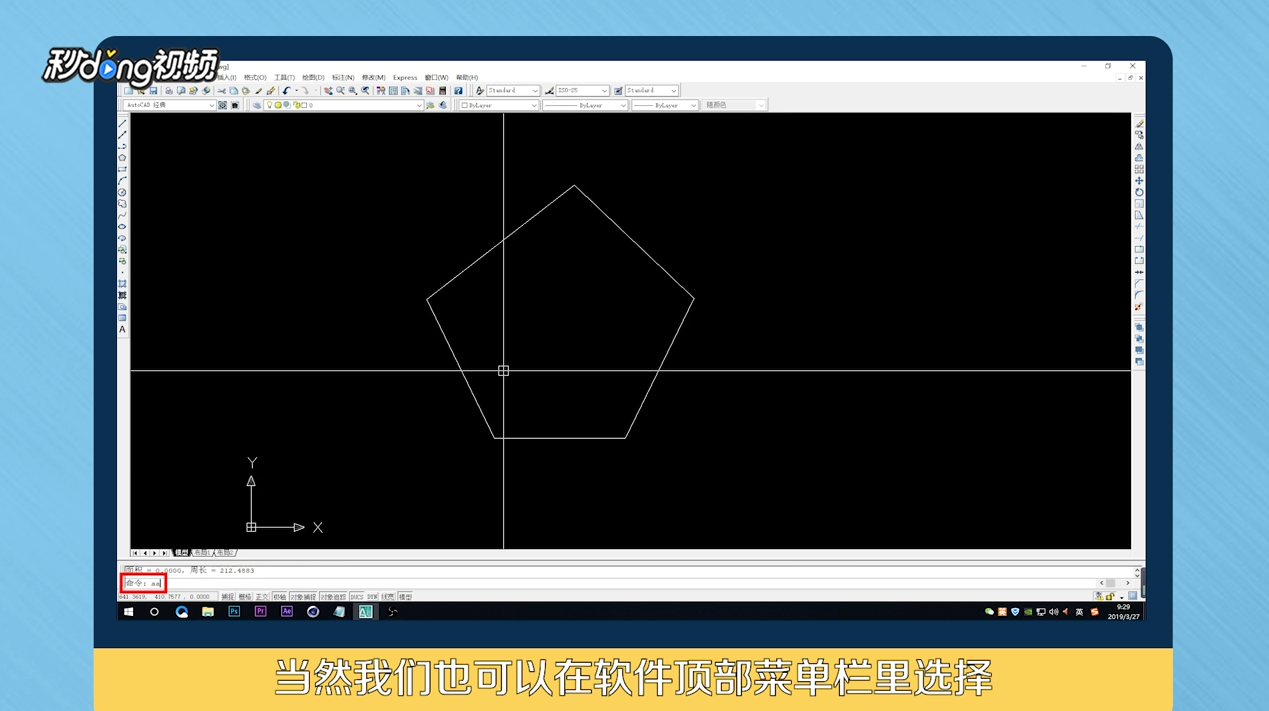
Task: Click the 模型 button in status bar
Action: point(405,597)
